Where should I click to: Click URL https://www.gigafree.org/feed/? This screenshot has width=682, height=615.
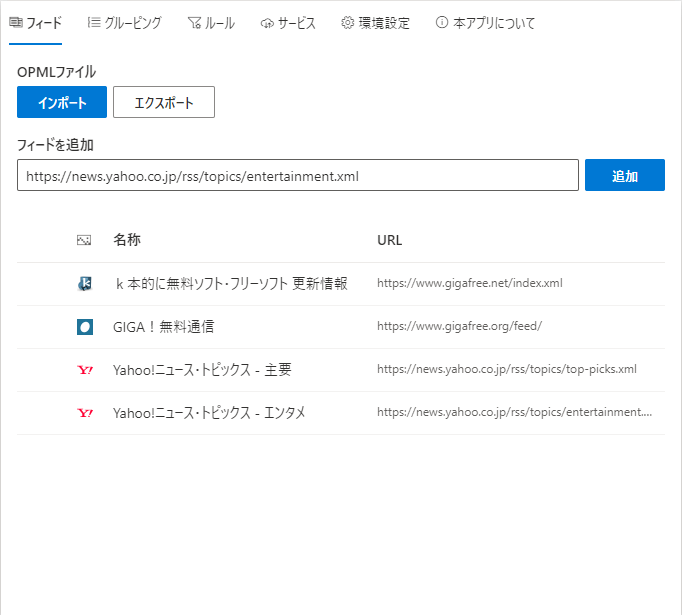pos(459,326)
